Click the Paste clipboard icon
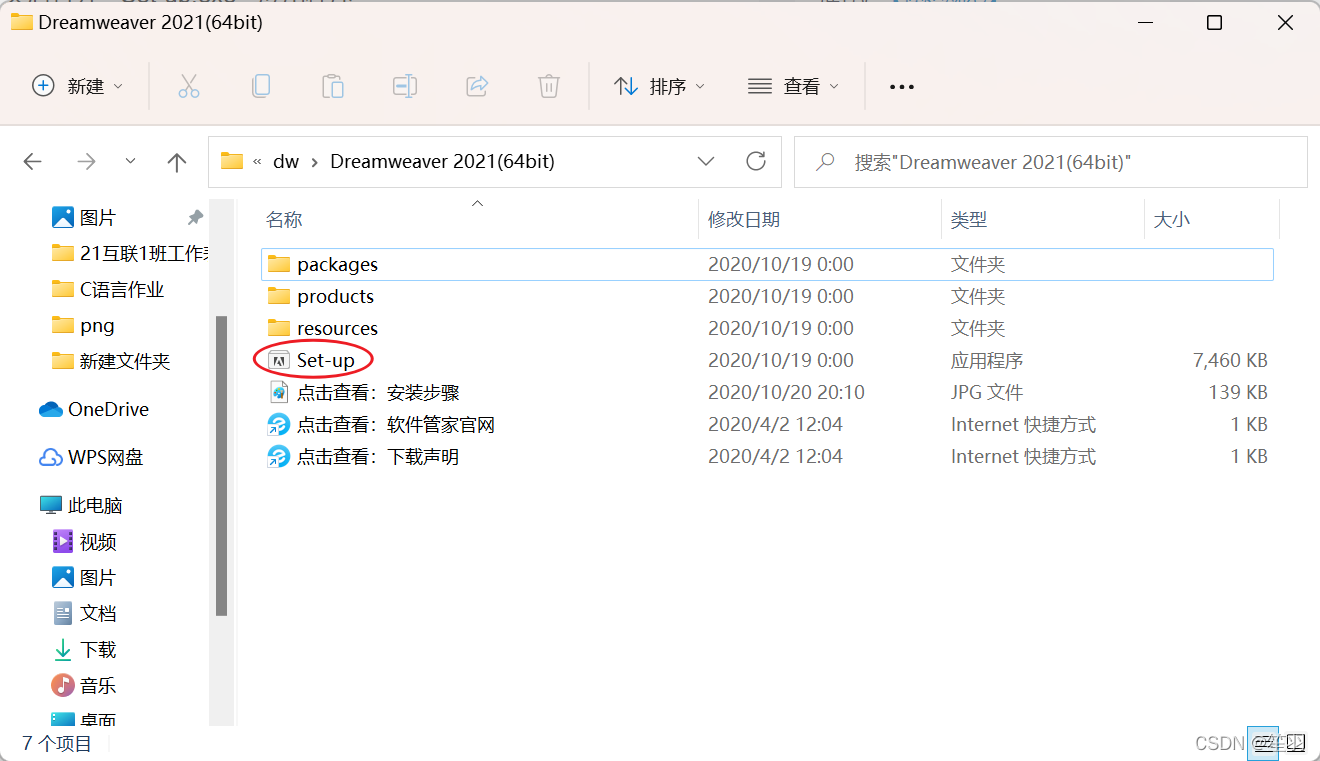Image resolution: width=1320 pixels, height=761 pixels. coord(333,87)
